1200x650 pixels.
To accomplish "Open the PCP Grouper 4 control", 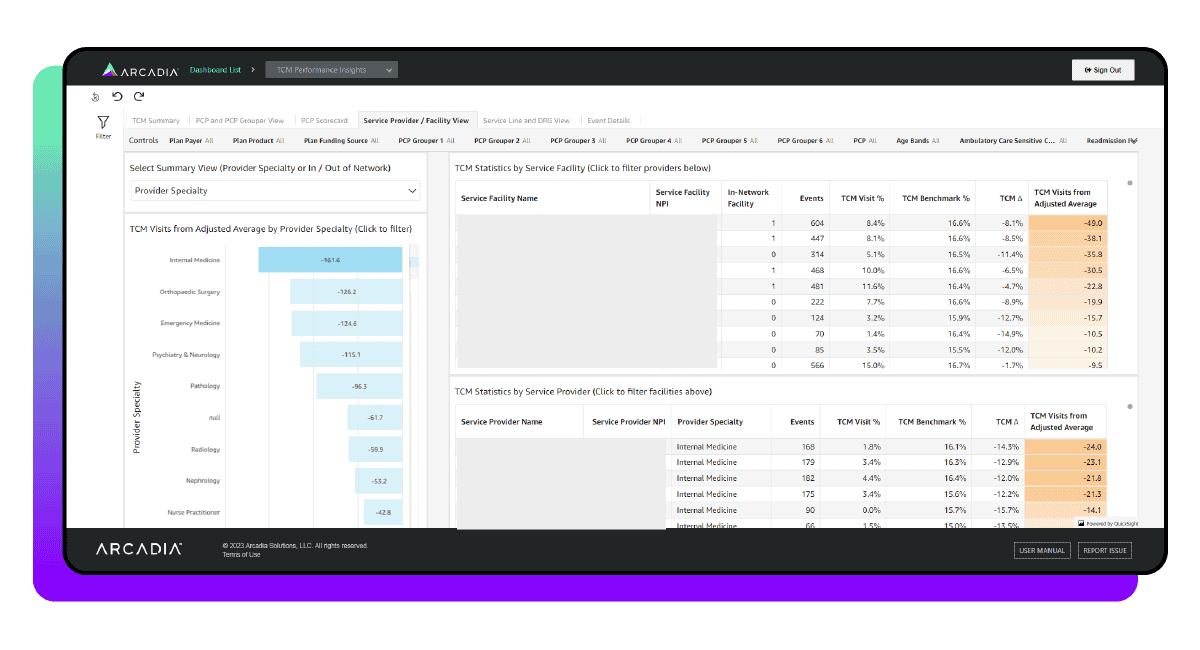I will tap(654, 141).
